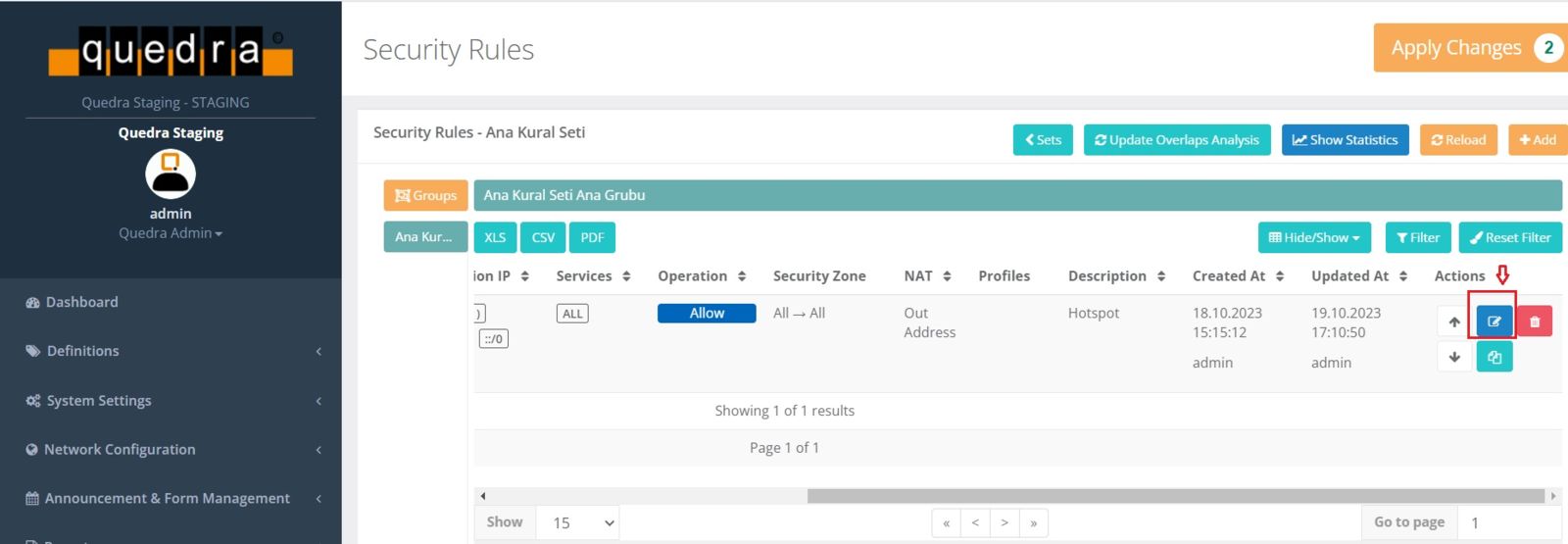Move rule up with arrow icon
The height and width of the screenshot is (544, 1568).
(x=1454, y=321)
